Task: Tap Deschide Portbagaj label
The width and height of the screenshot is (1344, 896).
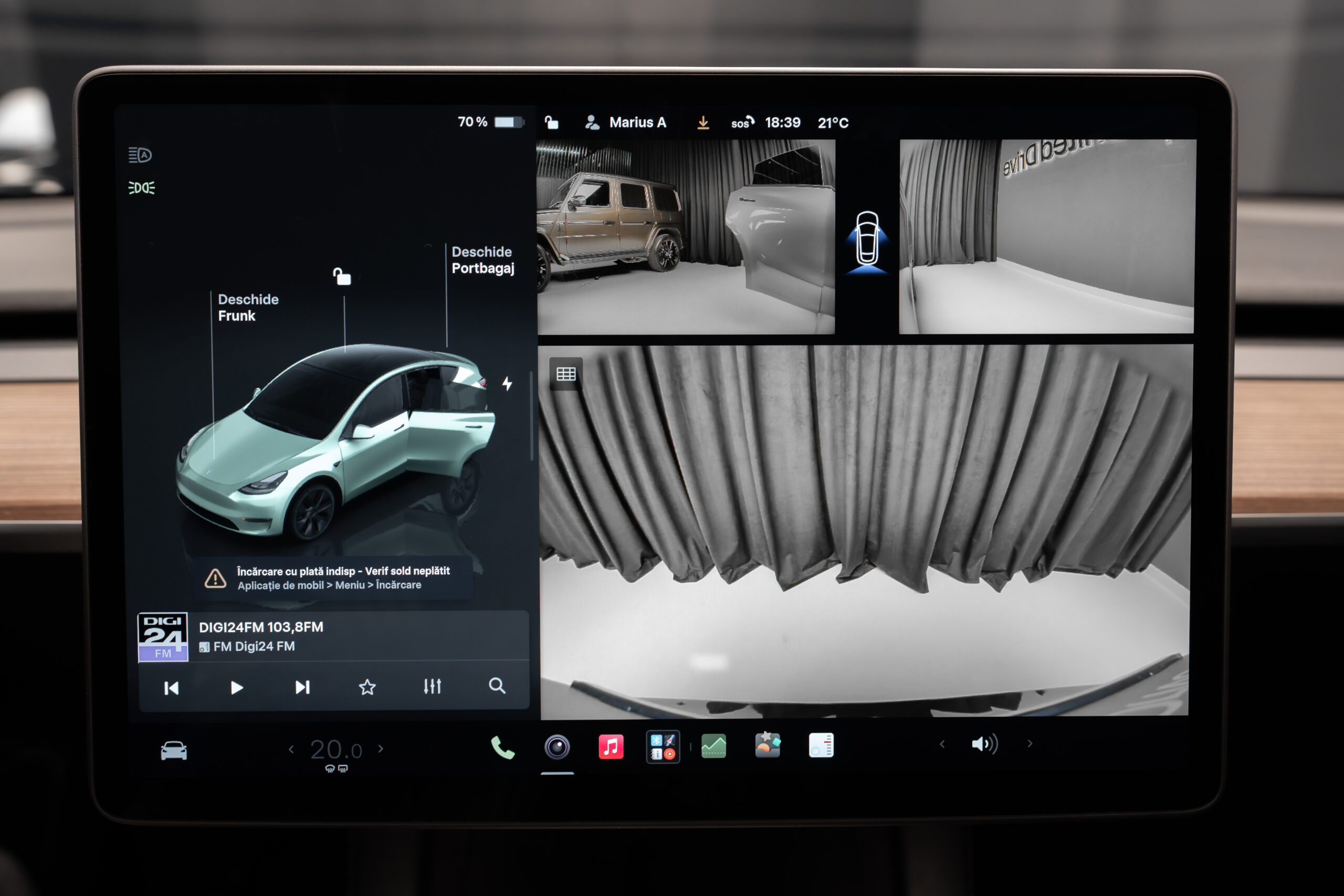Action: [x=483, y=260]
